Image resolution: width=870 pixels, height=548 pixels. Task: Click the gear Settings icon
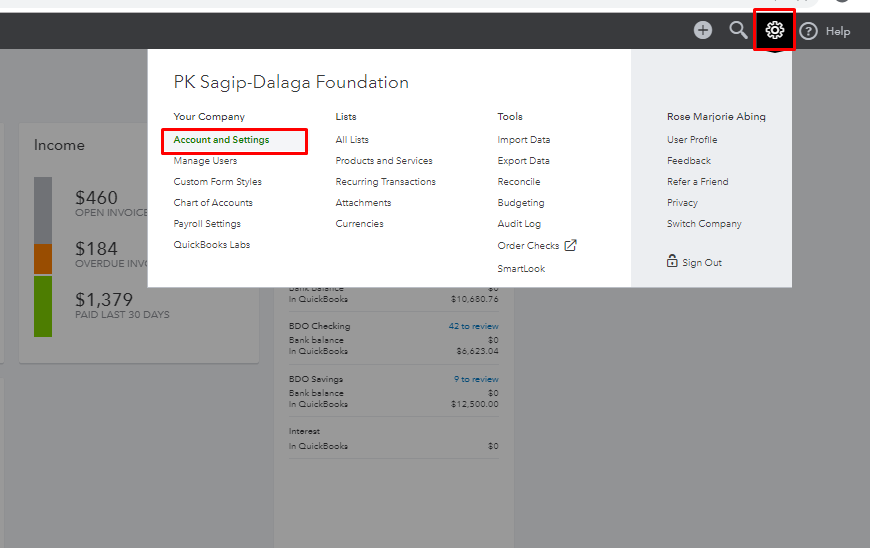click(x=774, y=31)
